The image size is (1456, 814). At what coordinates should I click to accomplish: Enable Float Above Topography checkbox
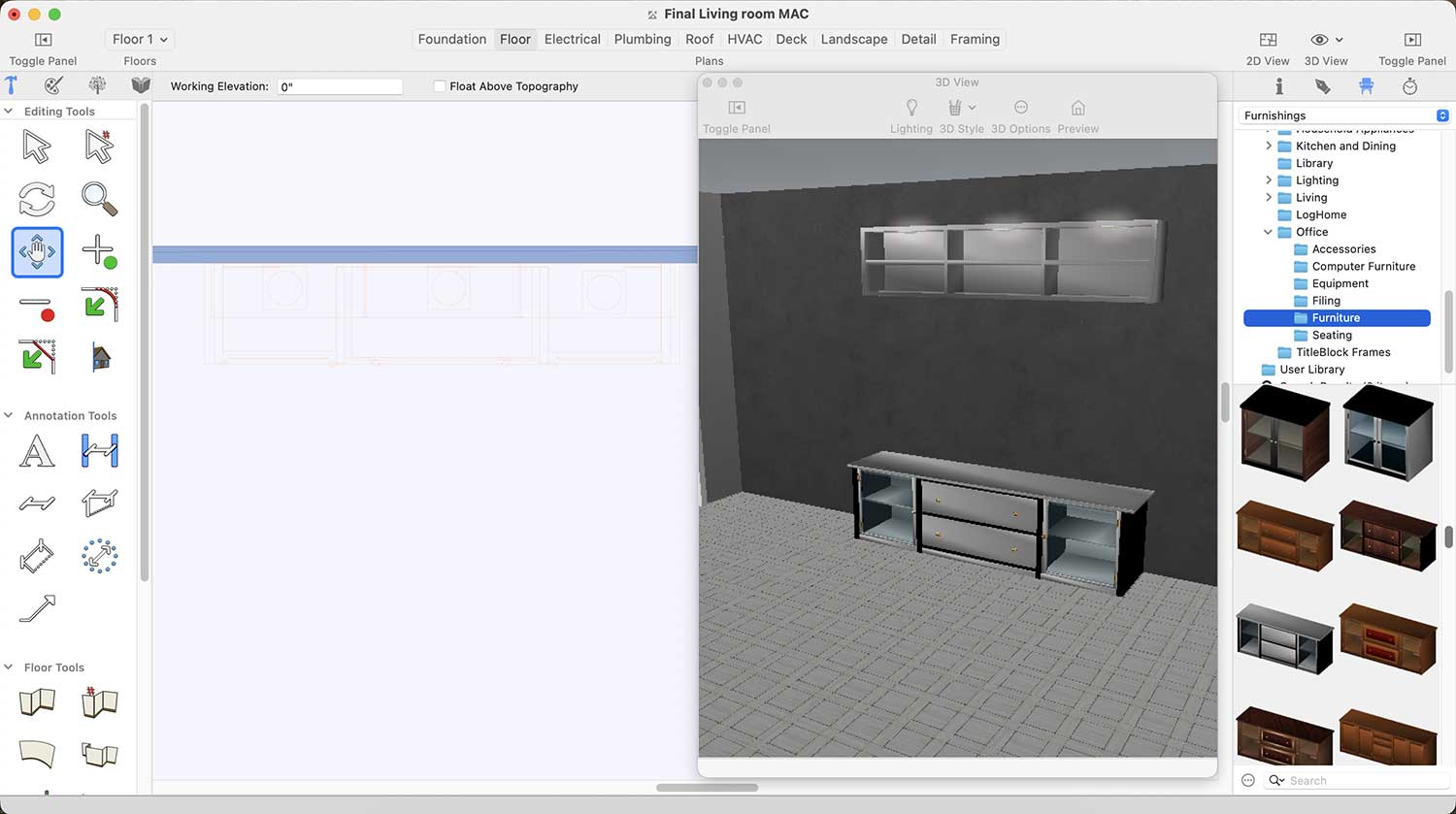click(440, 86)
